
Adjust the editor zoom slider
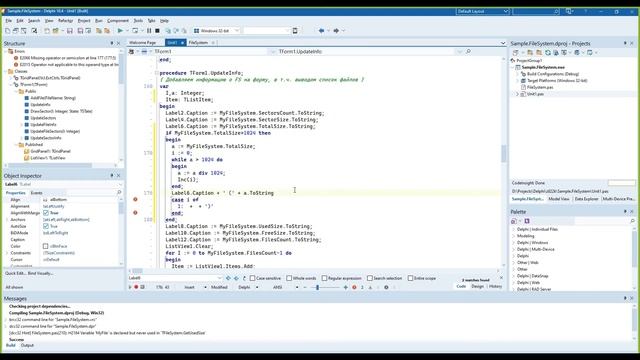(318, 287)
